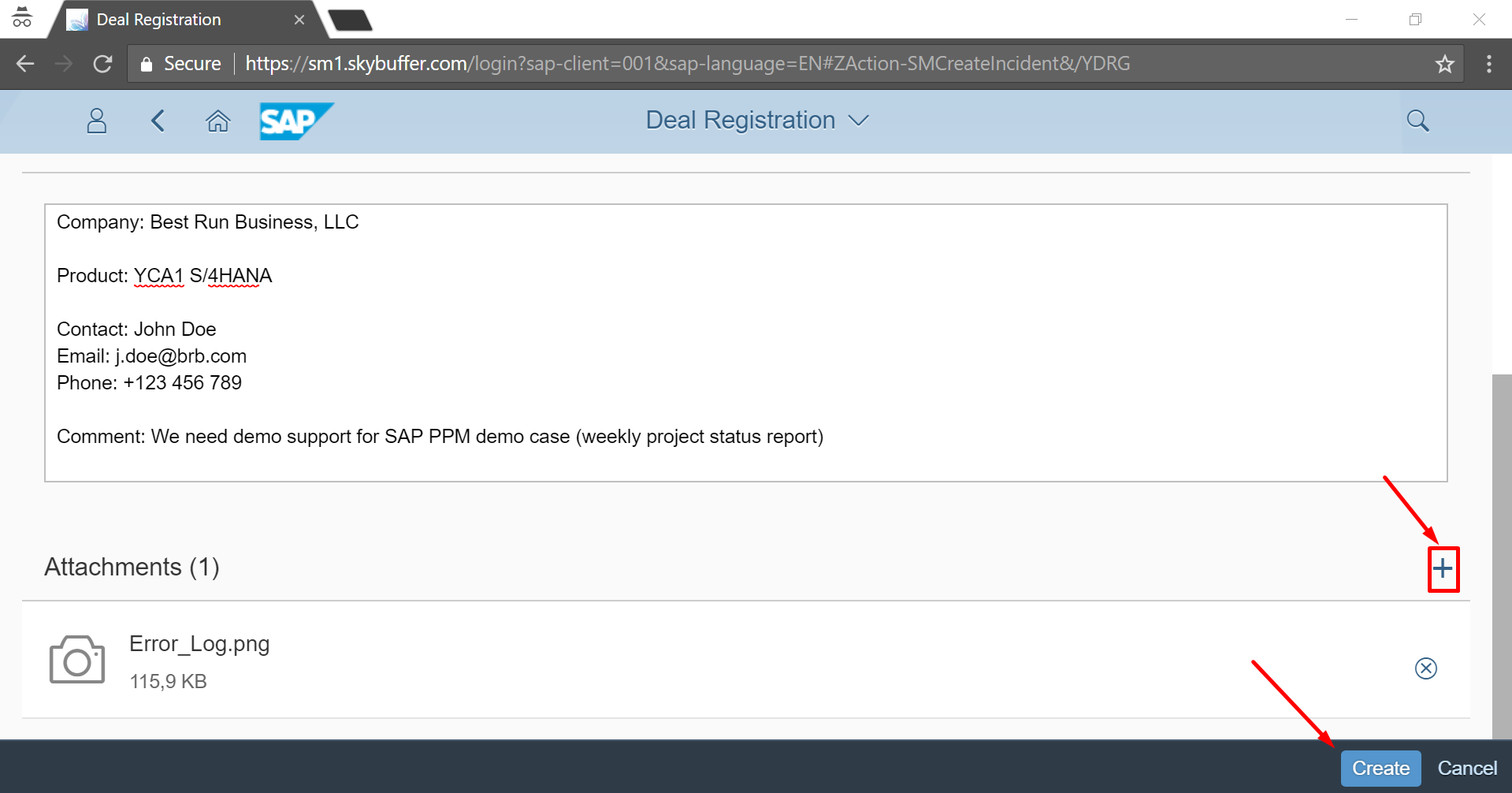
Task: Open a new browser tab
Action: 351,20
